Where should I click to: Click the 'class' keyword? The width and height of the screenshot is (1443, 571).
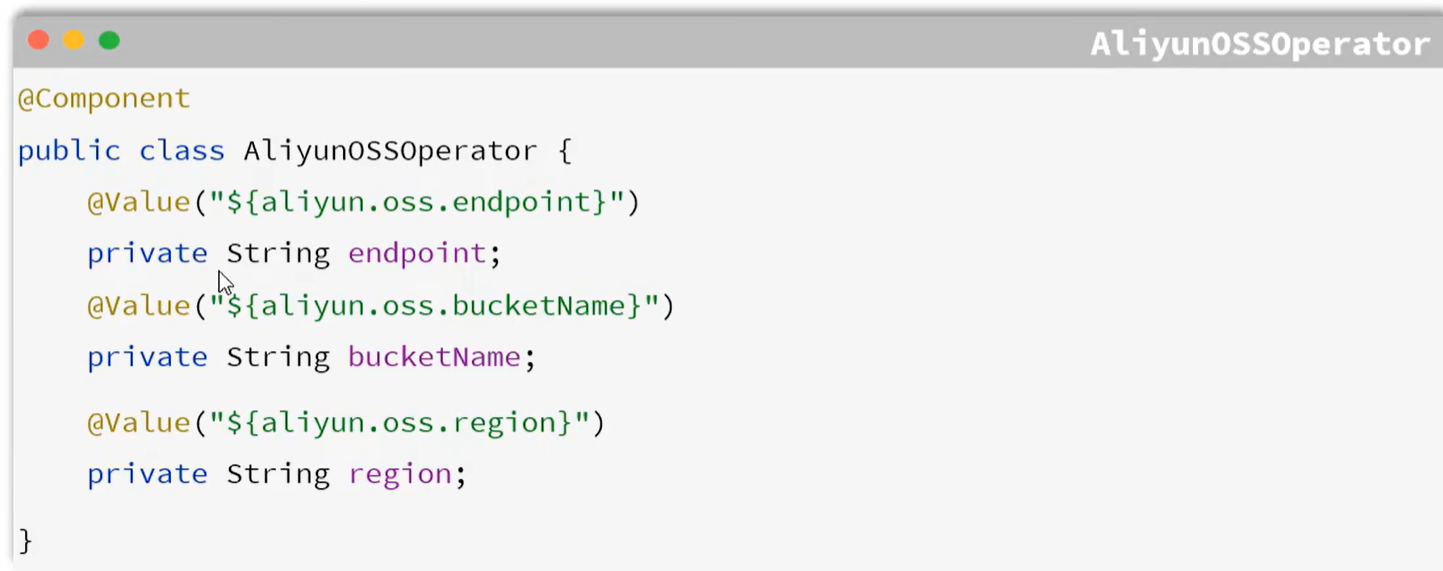click(182, 151)
